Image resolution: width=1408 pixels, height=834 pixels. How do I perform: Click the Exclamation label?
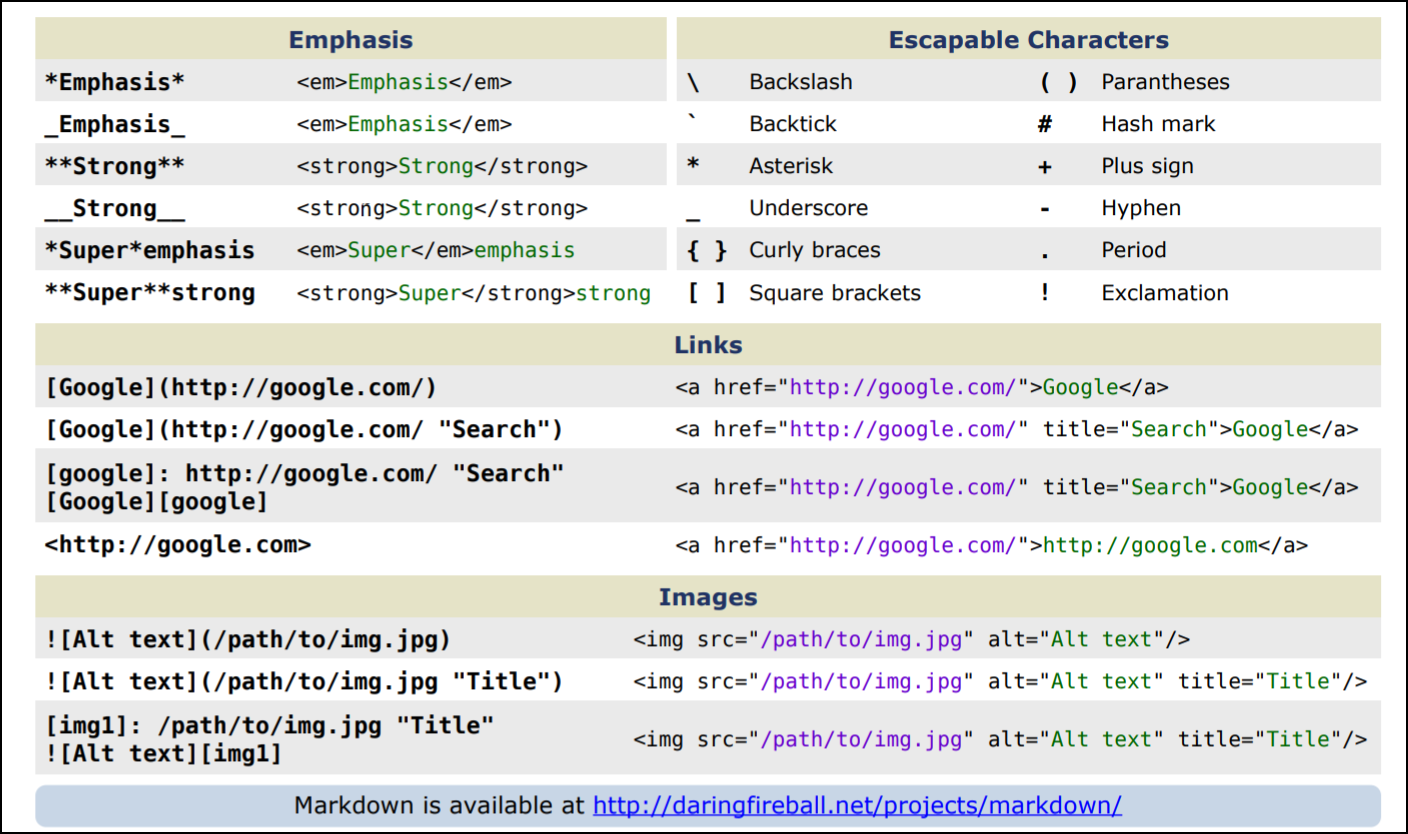coord(1165,293)
